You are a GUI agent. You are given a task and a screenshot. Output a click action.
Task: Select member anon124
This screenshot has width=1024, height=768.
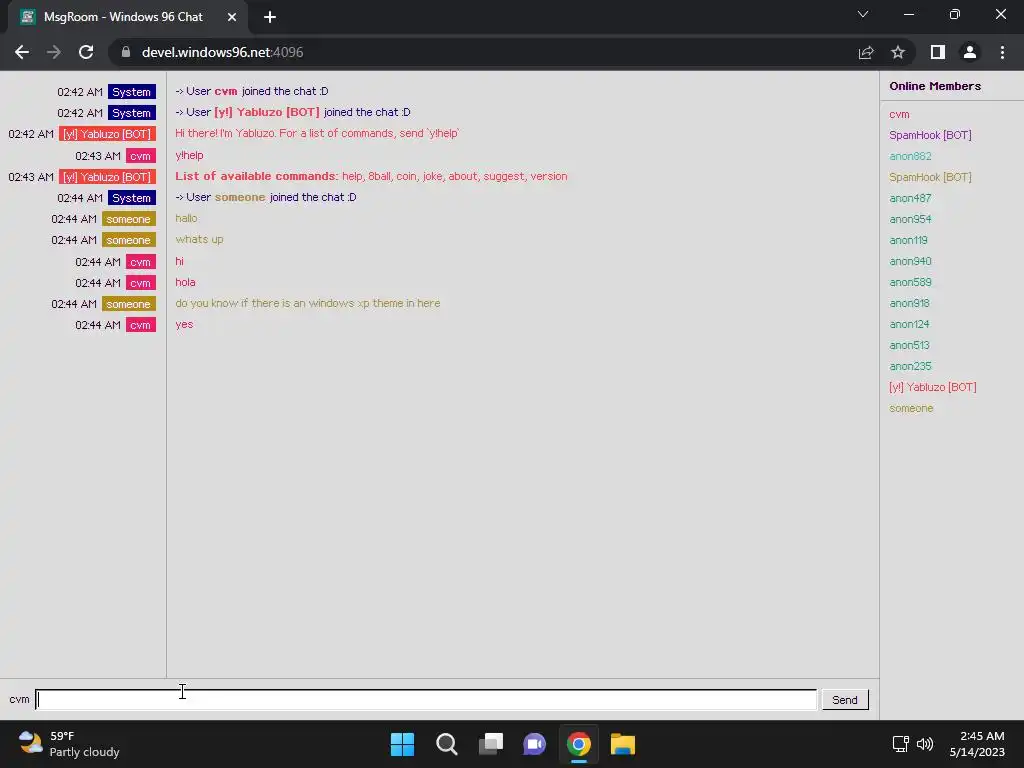point(909,324)
